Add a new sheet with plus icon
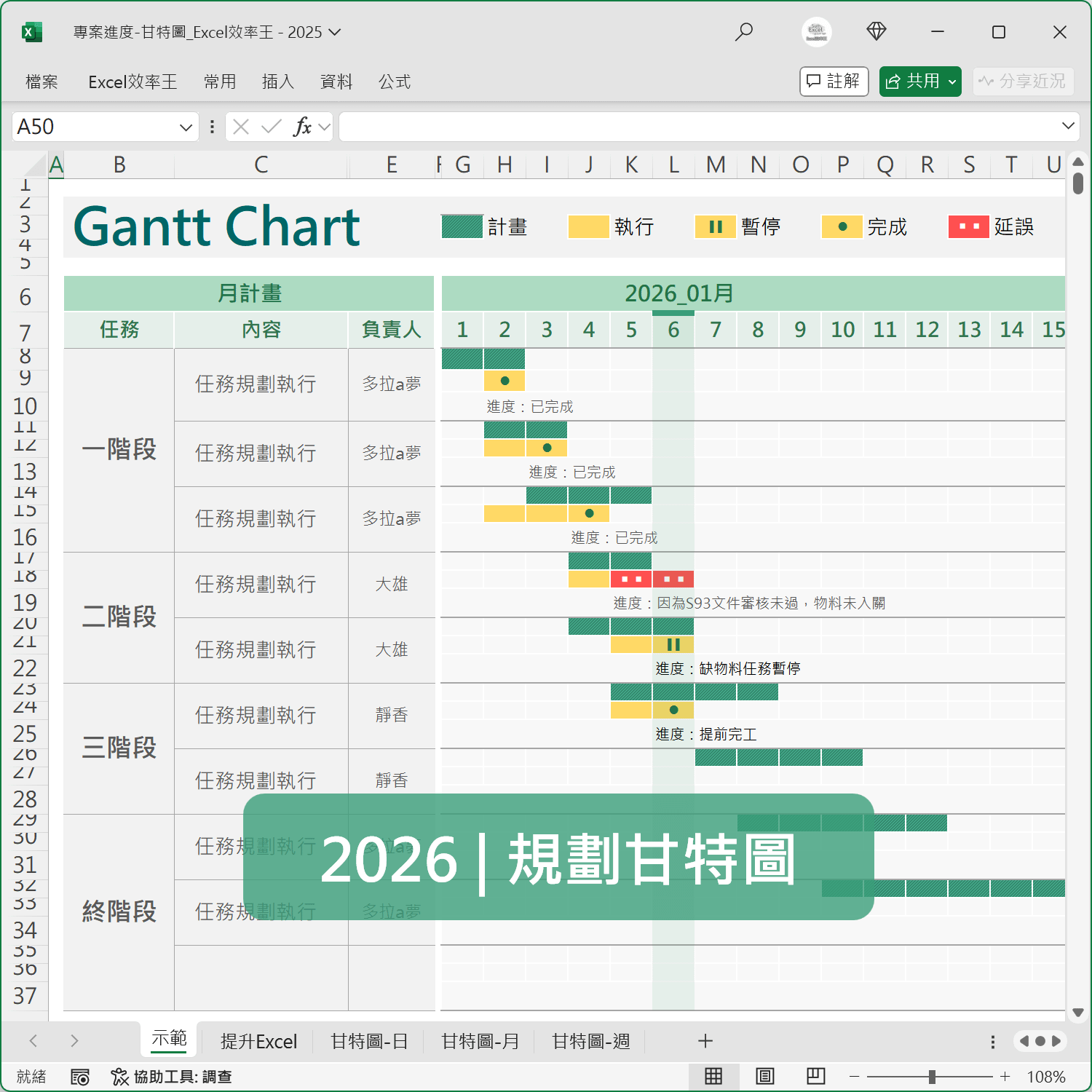The width and height of the screenshot is (1092, 1092). point(705,1041)
